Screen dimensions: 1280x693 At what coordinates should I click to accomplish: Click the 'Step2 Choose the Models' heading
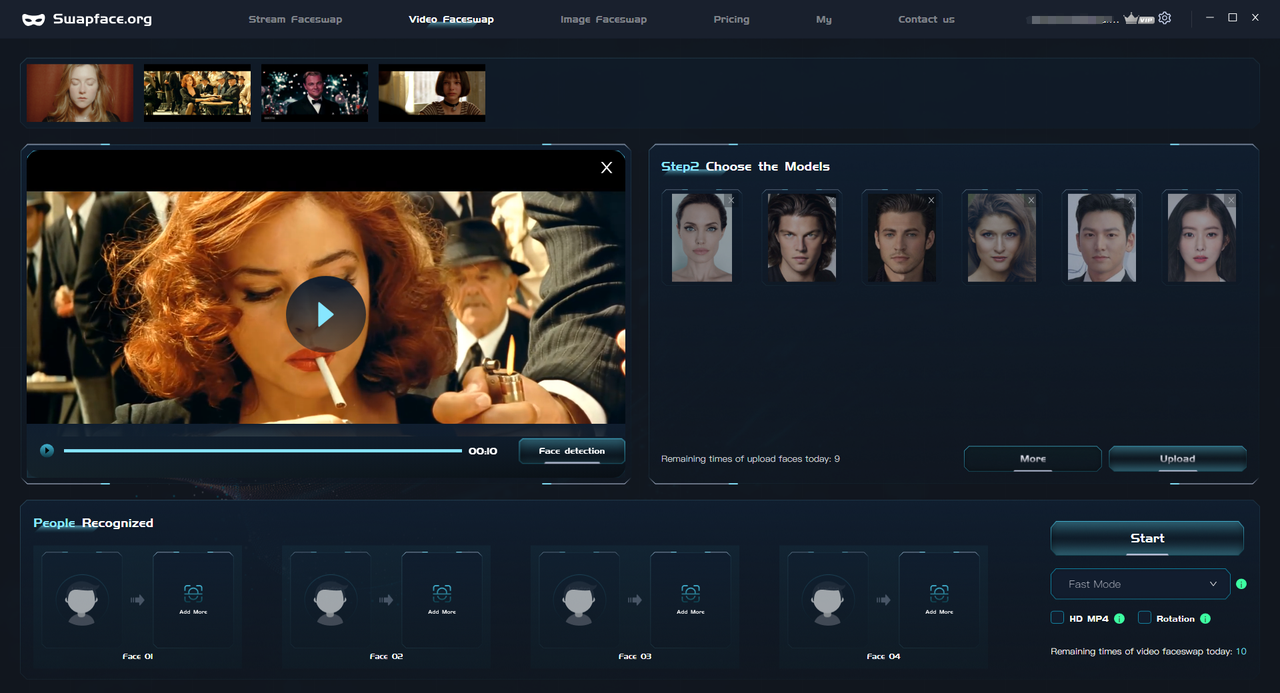pos(745,166)
